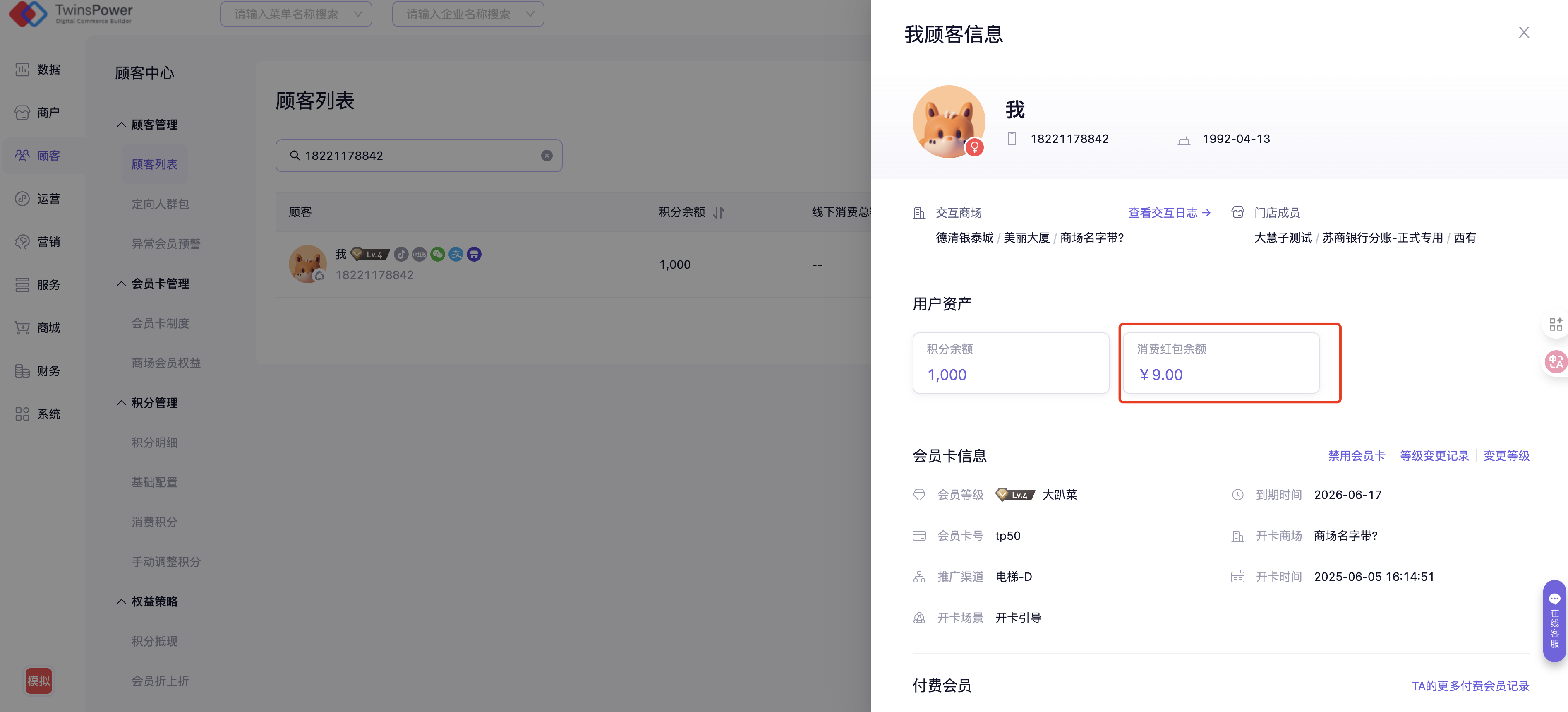Click the 消费红包余额 ¥9.00 card
1568x712 pixels.
pos(1220,363)
